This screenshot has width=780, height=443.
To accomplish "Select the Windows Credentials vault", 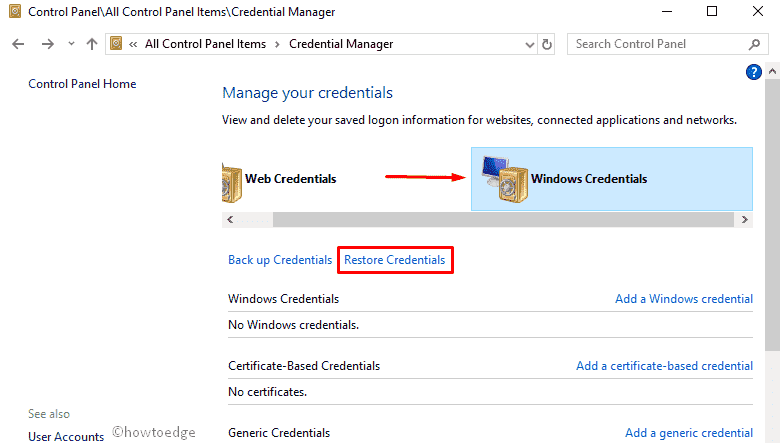I will click(x=611, y=179).
